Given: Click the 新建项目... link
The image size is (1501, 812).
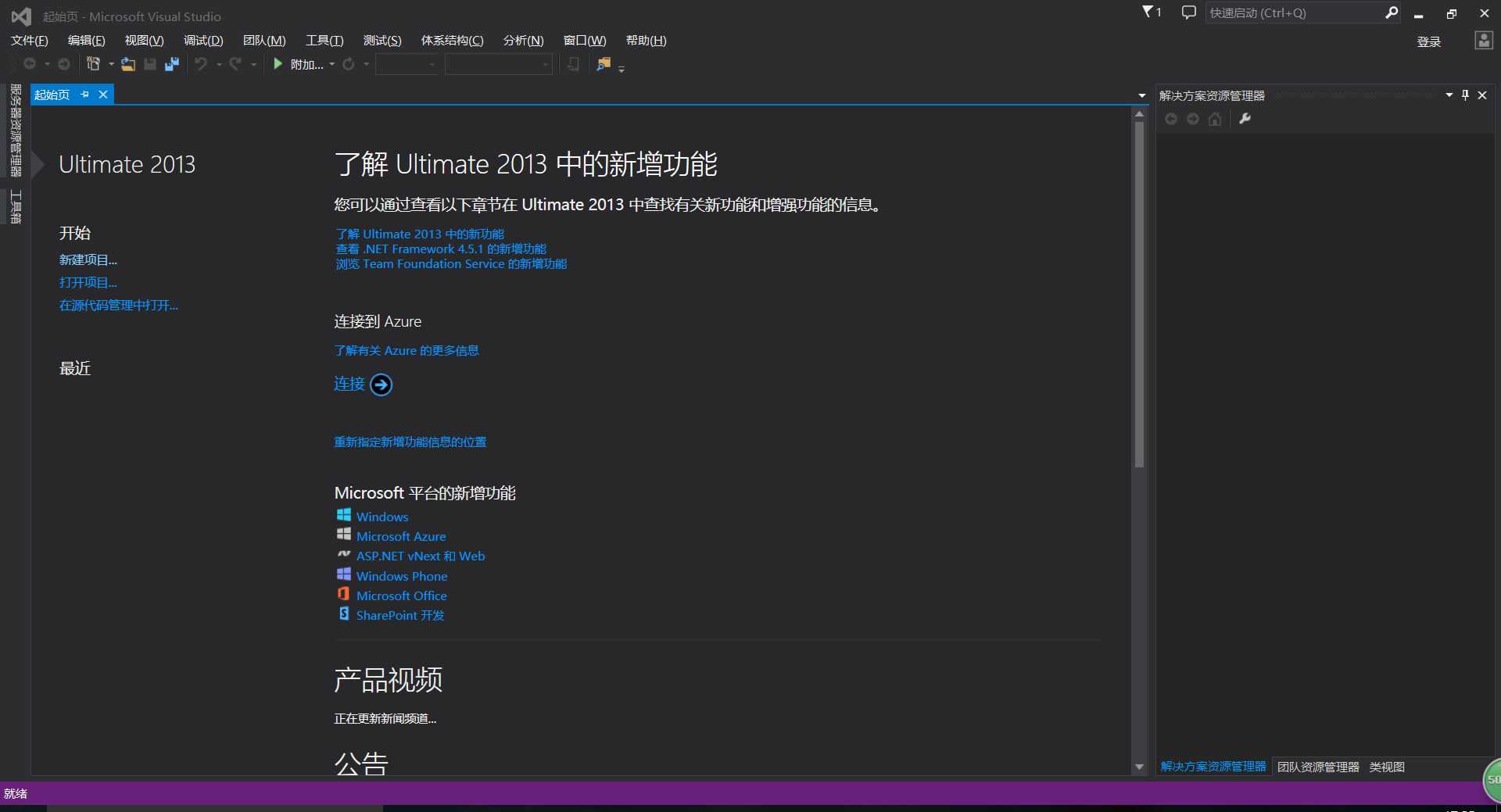Looking at the screenshot, I should tap(88, 259).
